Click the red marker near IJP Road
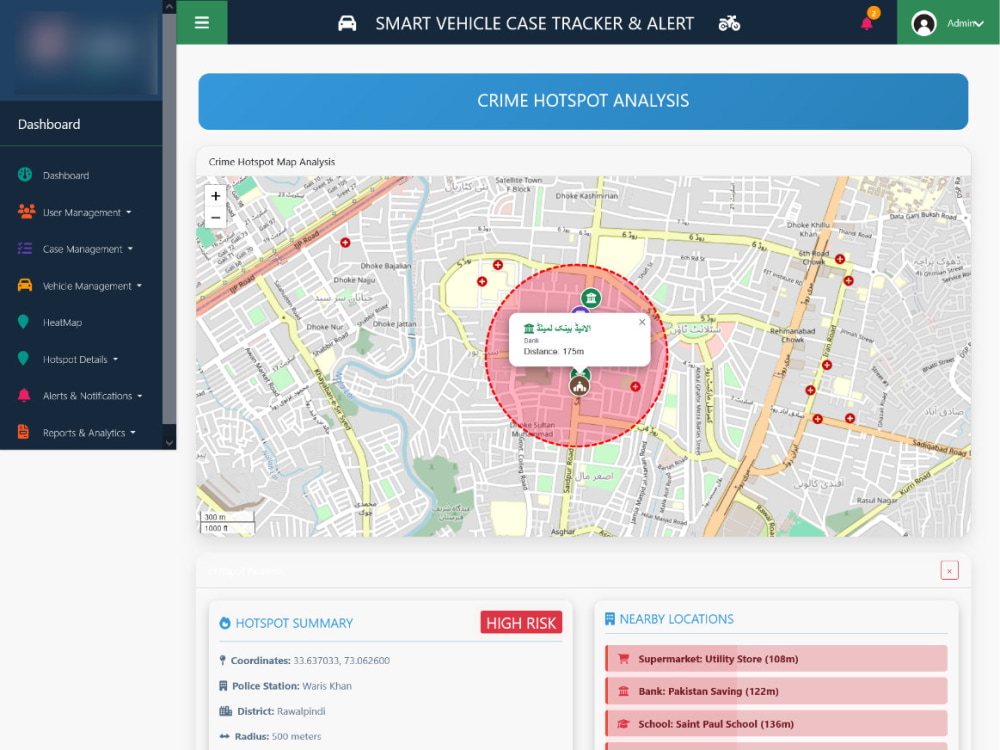 pyautogui.click(x=345, y=242)
